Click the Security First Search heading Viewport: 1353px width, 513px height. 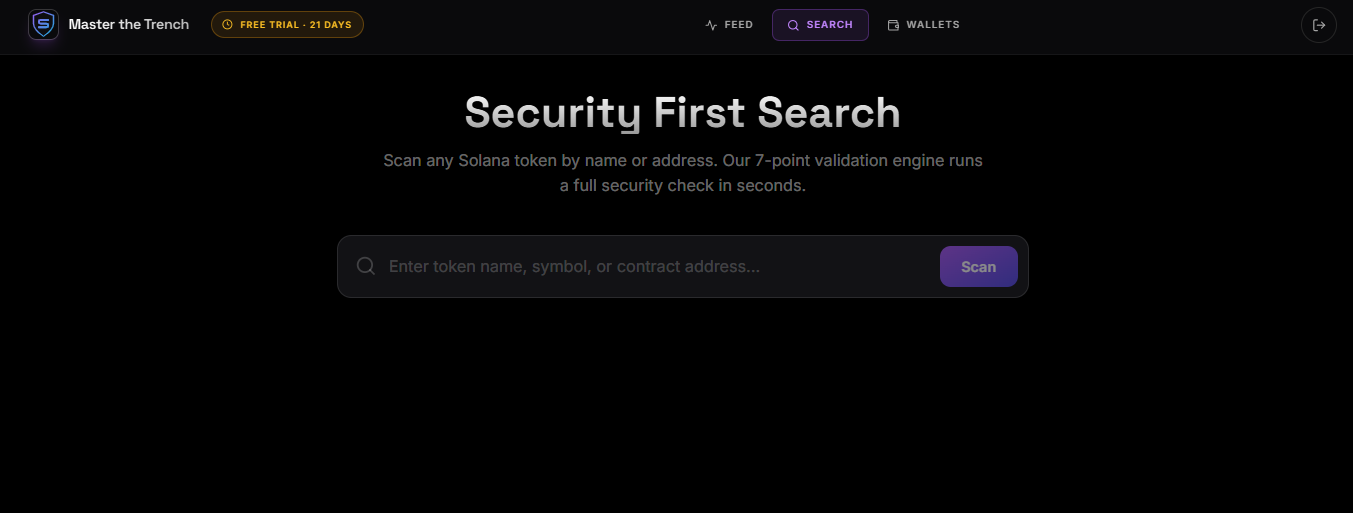682,112
